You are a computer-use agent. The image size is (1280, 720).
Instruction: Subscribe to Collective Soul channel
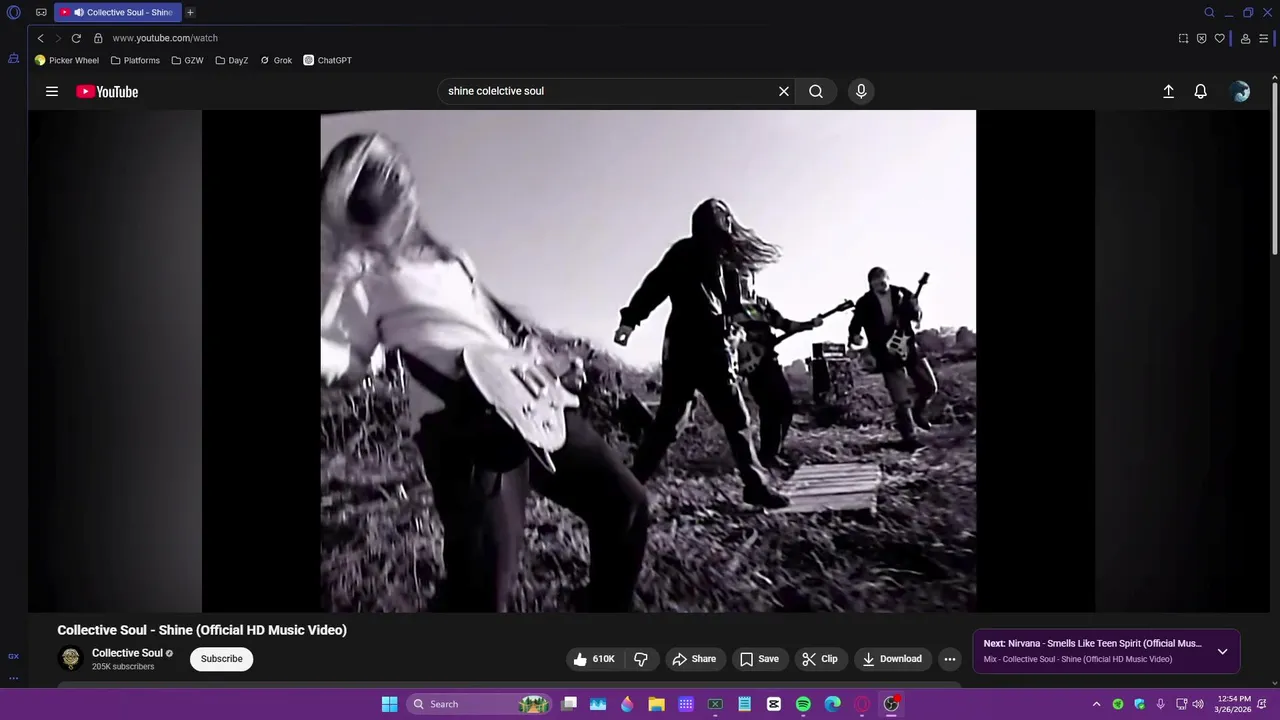[221, 659]
